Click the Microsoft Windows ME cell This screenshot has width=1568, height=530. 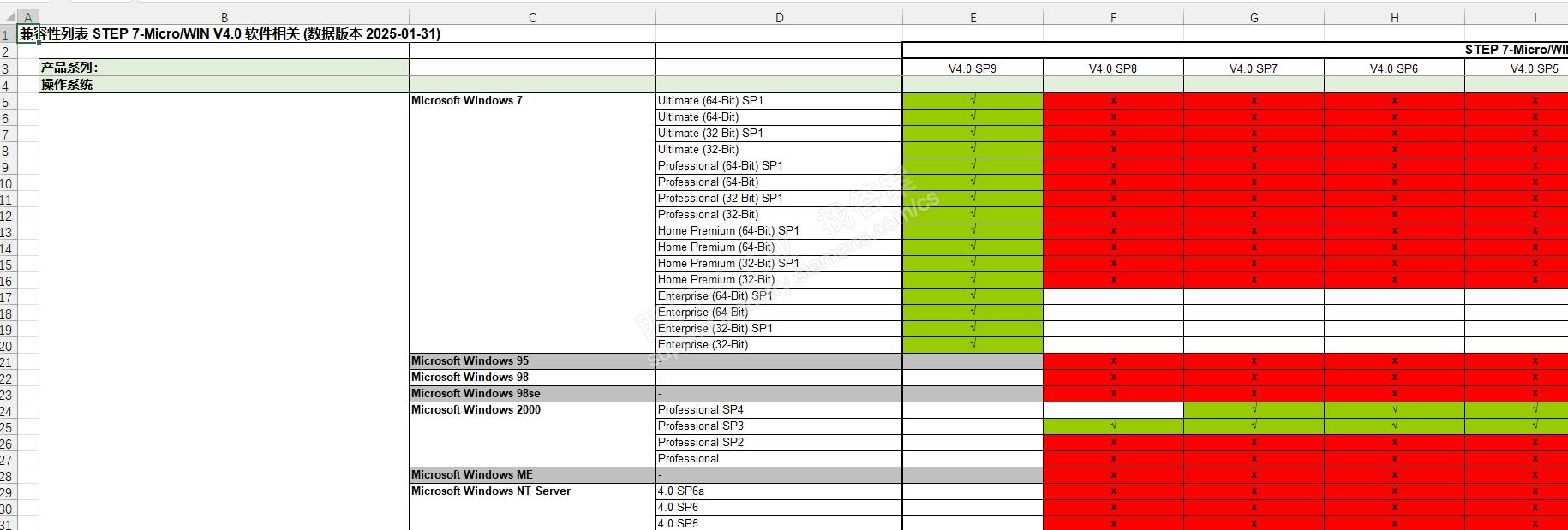[x=532, y=475]
